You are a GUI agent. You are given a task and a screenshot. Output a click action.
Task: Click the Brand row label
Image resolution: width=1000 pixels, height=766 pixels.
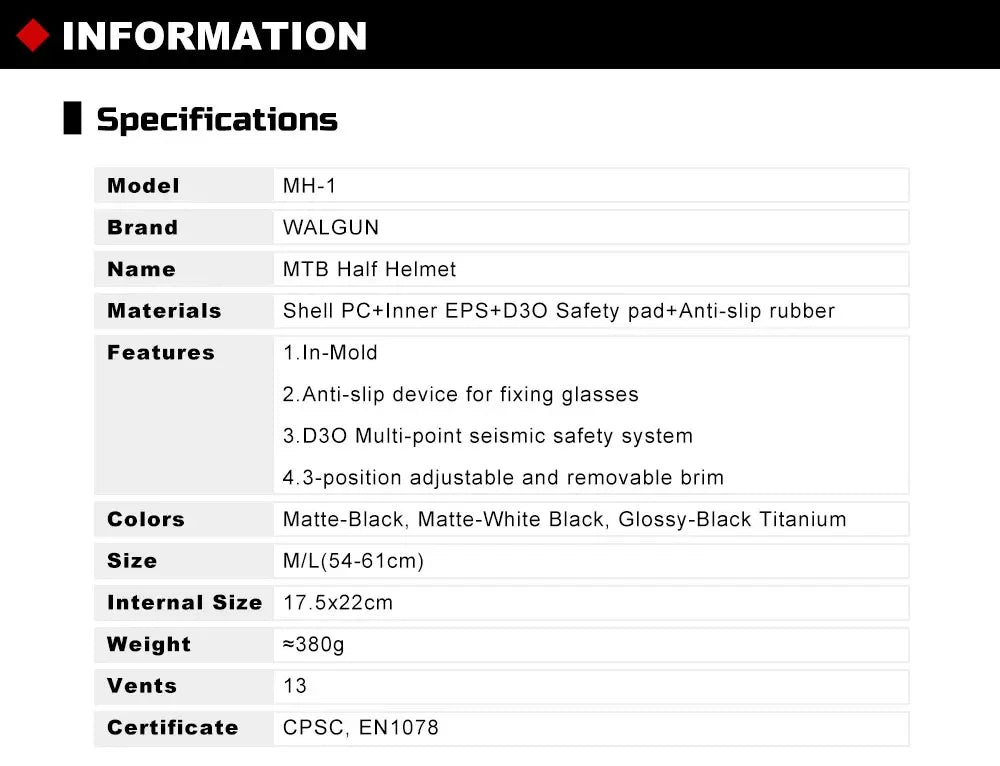[x=142, y=228]
